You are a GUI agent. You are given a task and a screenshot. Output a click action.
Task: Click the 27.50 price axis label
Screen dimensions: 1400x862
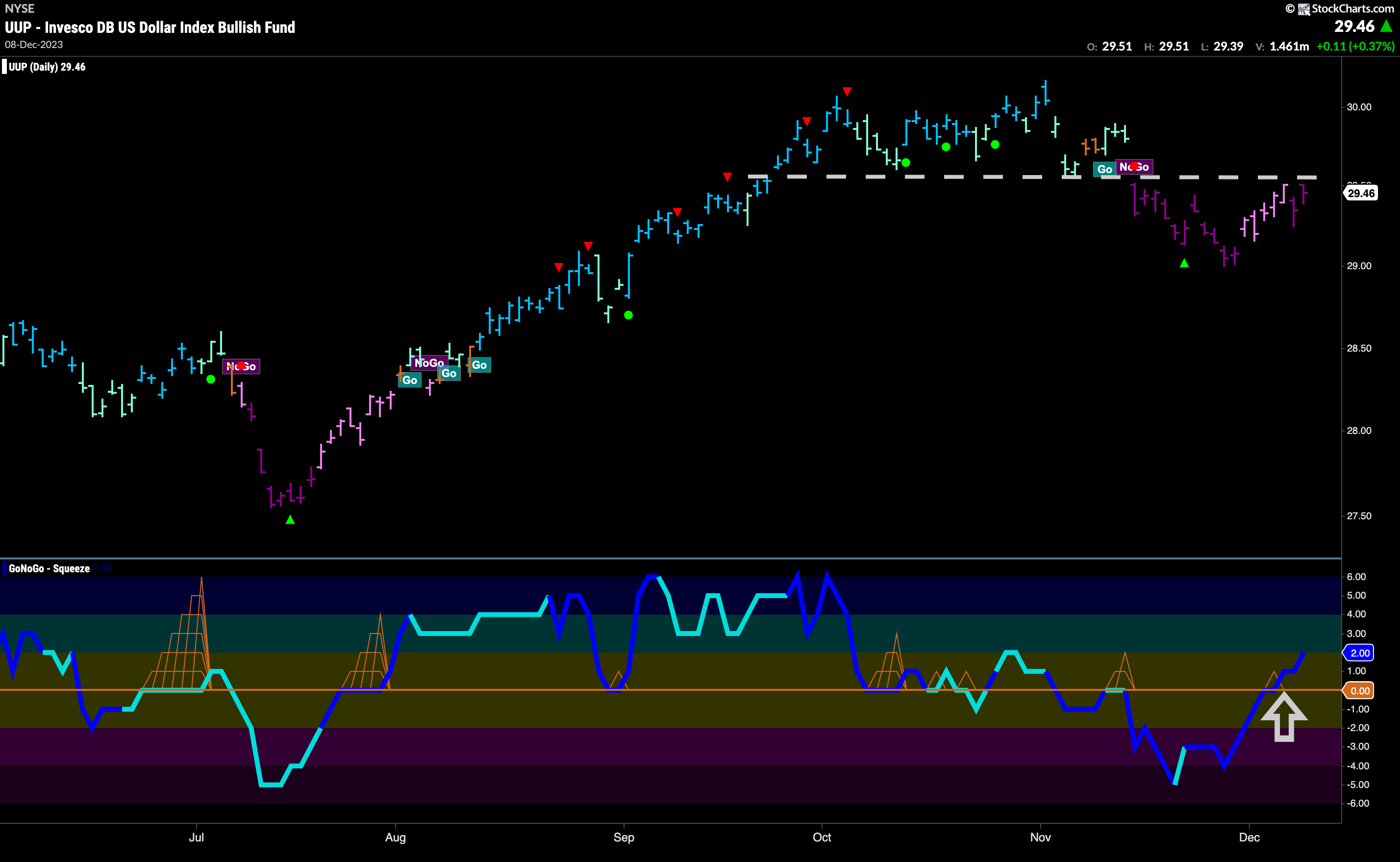pyautogui.click(x=1359, y=516)
